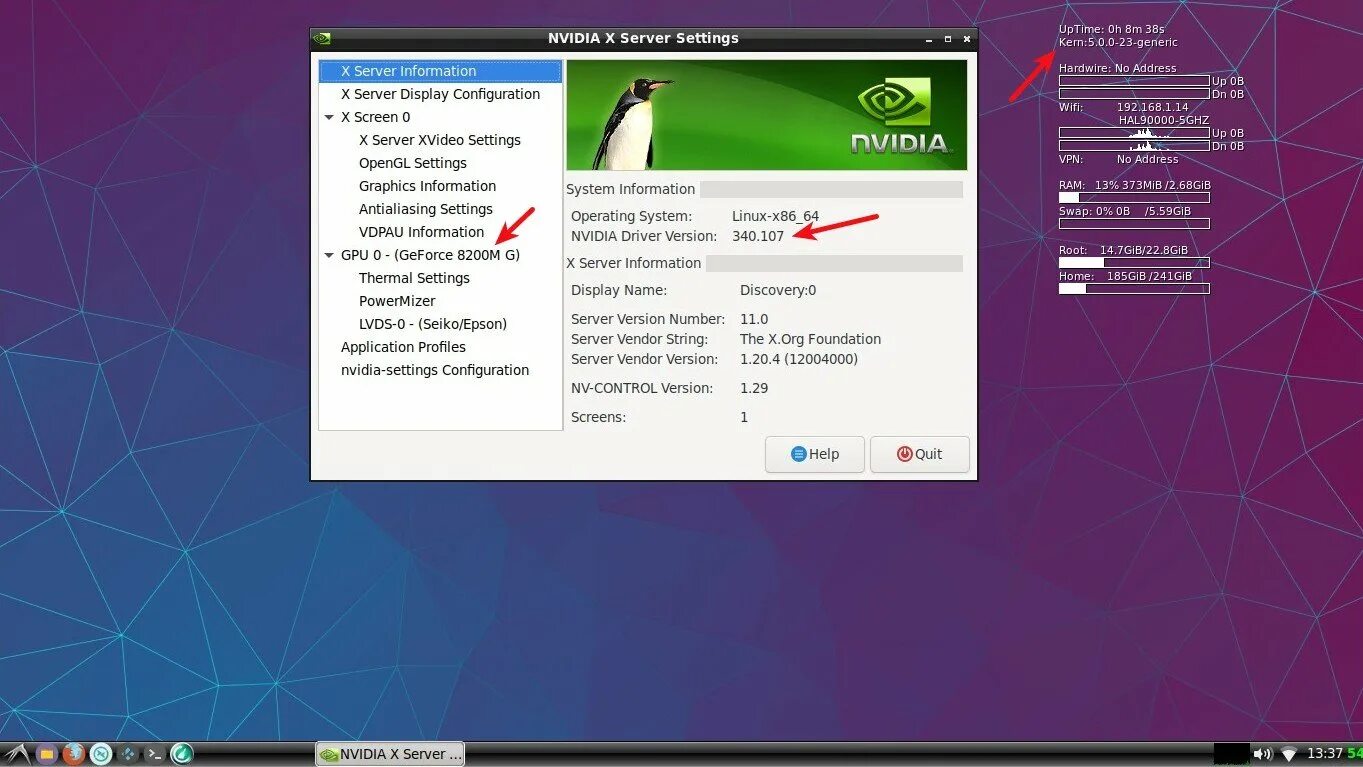
Task: Click the UpTime line in the desktop widget
Action: tap(1112, 30)
